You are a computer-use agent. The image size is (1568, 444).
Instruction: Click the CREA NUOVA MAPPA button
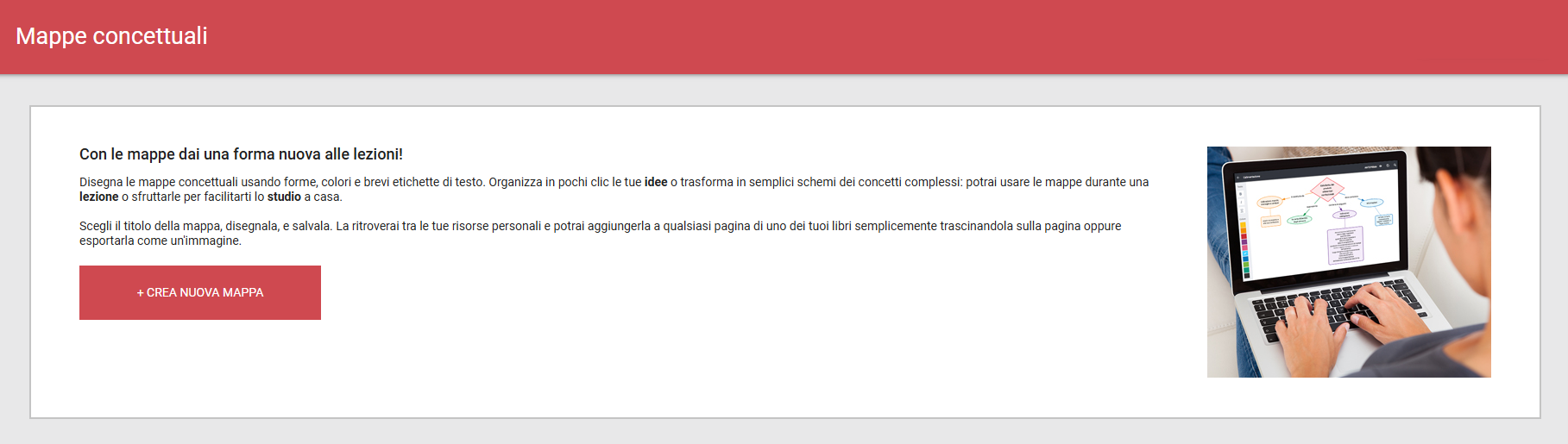pos(200,292)
